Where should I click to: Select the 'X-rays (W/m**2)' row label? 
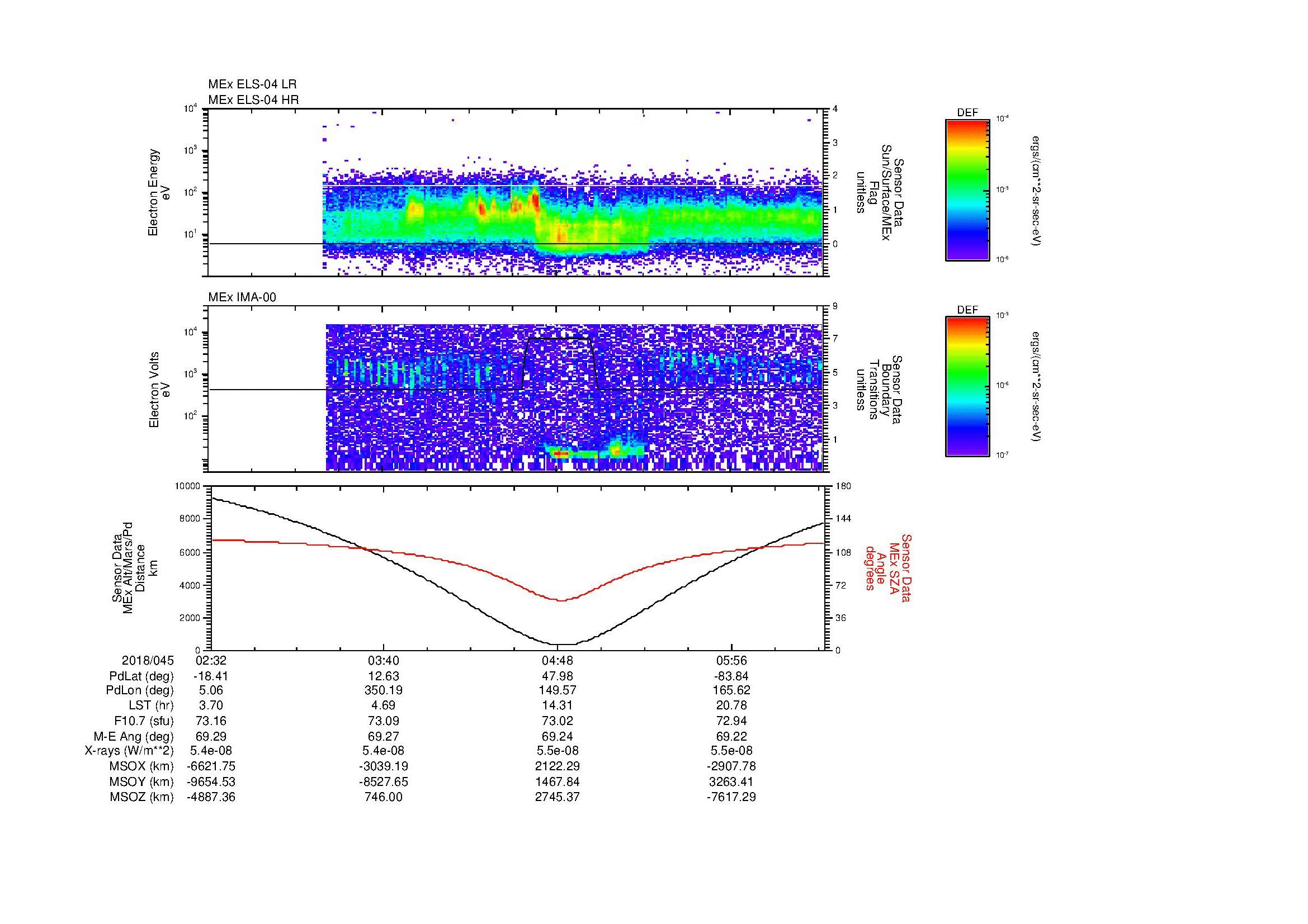click(129, 751)
